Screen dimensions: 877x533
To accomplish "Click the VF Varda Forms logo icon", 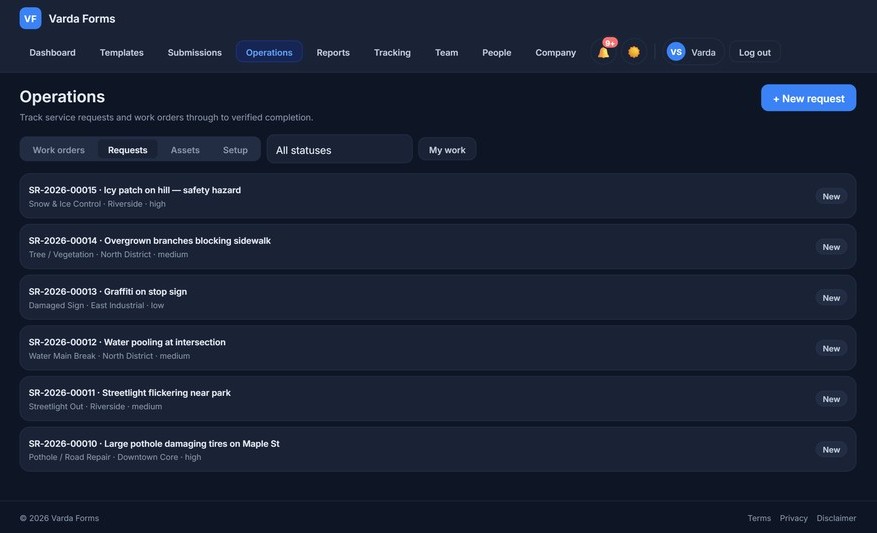I will click(x=30, y=18).
